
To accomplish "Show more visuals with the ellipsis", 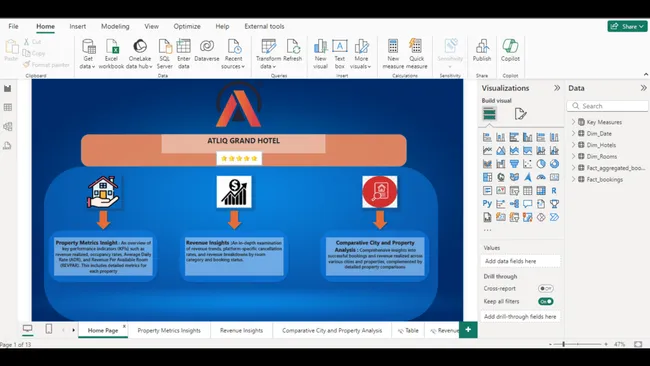I will pyautogui.click(x=487, y=229).
